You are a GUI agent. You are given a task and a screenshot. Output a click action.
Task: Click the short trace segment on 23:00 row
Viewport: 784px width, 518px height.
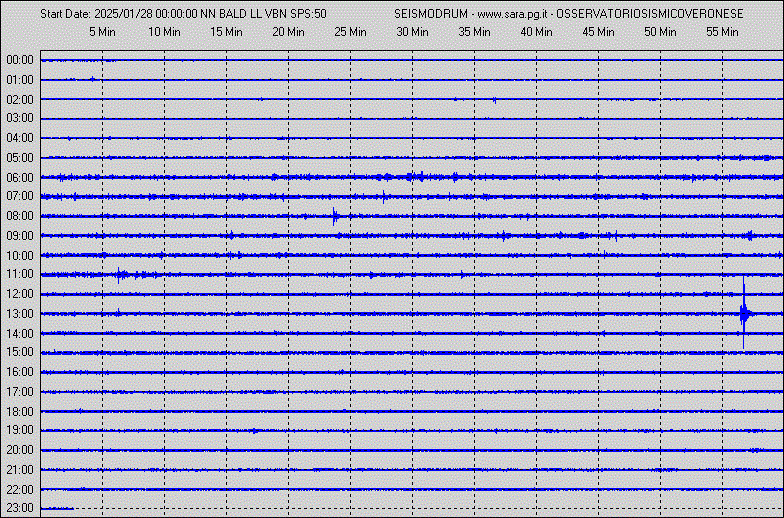point(57,508)
